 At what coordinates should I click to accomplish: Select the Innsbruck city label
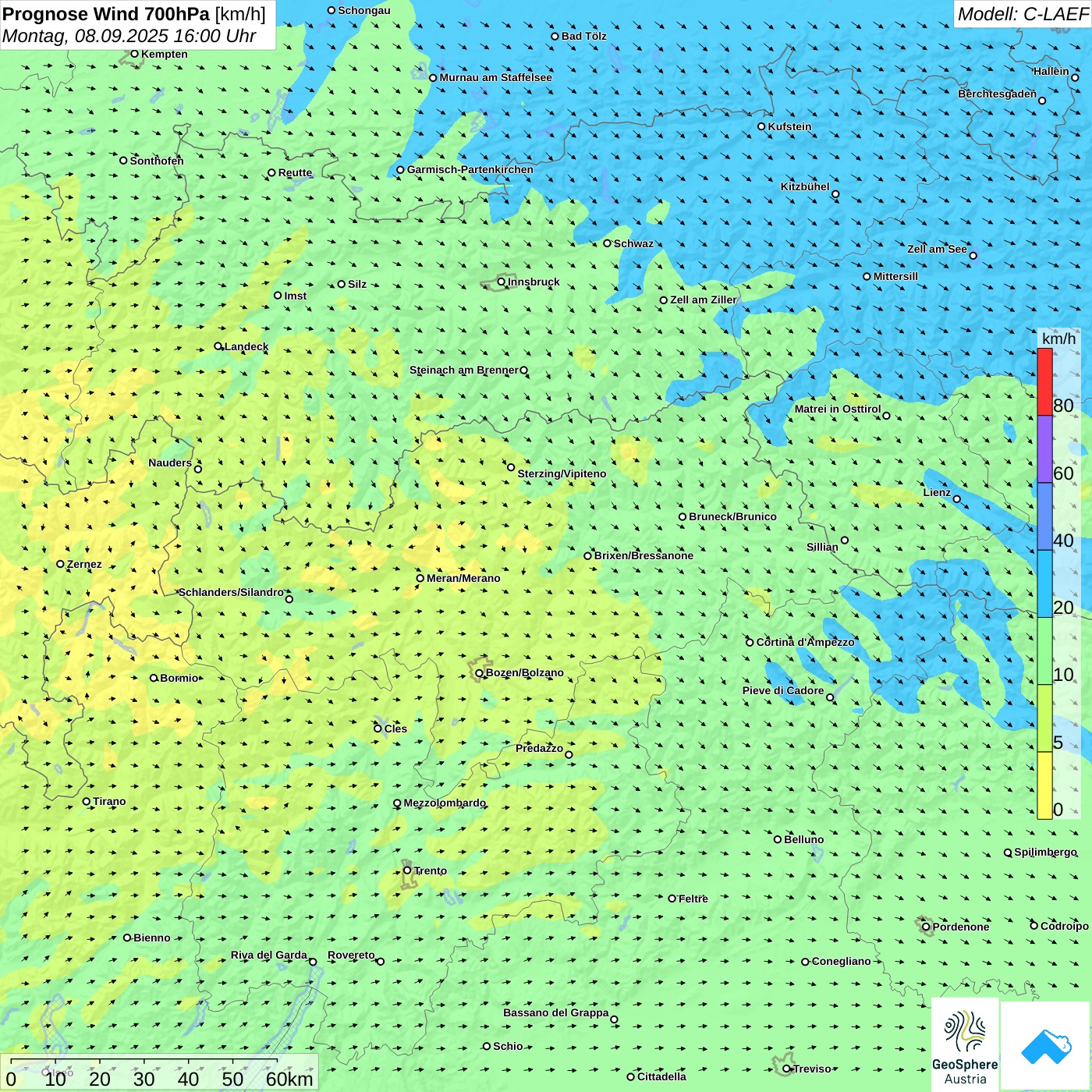[x=534, y=282]
